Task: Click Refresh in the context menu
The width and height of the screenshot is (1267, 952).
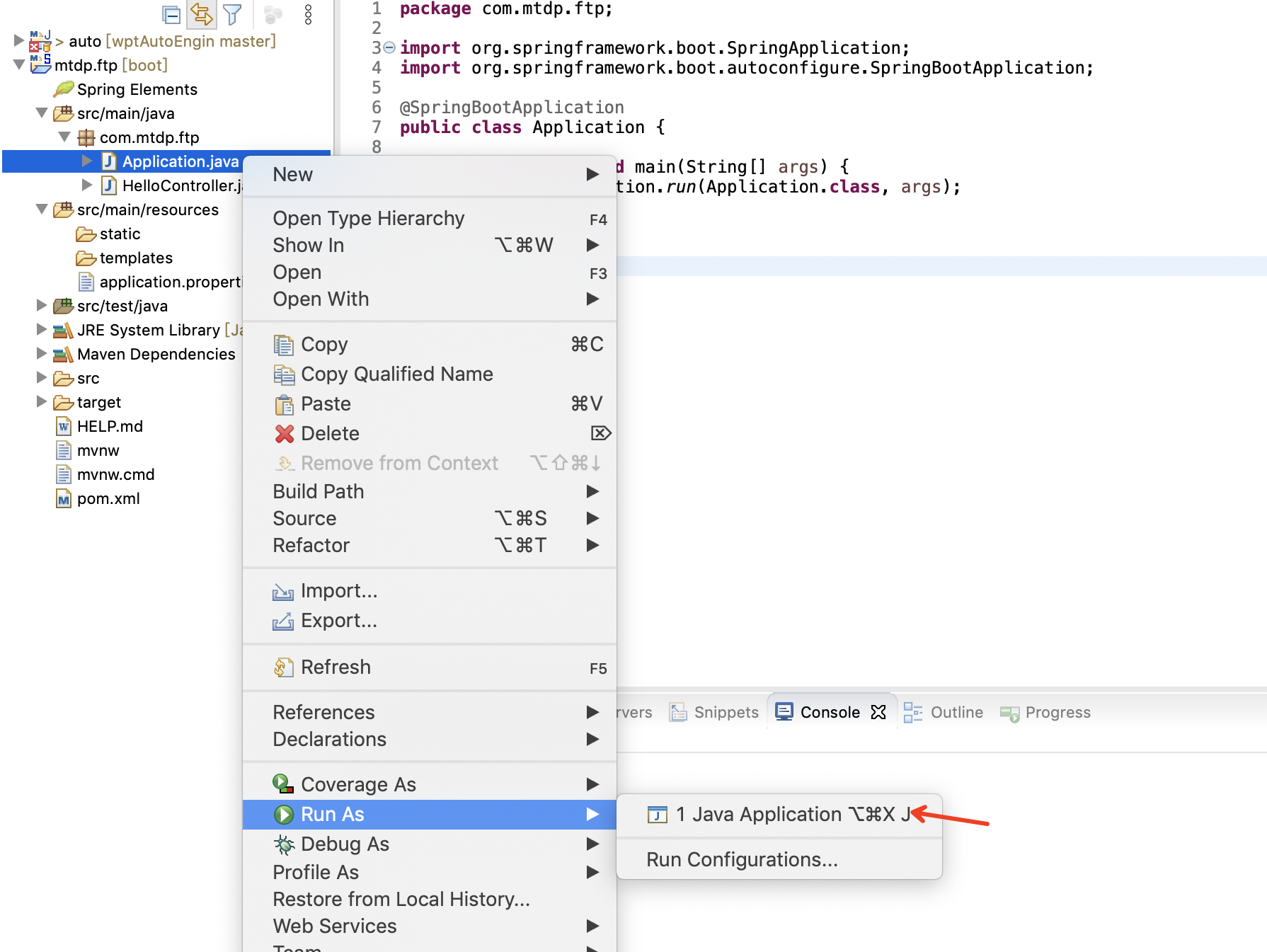Action: pyautogui.click(x=336, y=667)
